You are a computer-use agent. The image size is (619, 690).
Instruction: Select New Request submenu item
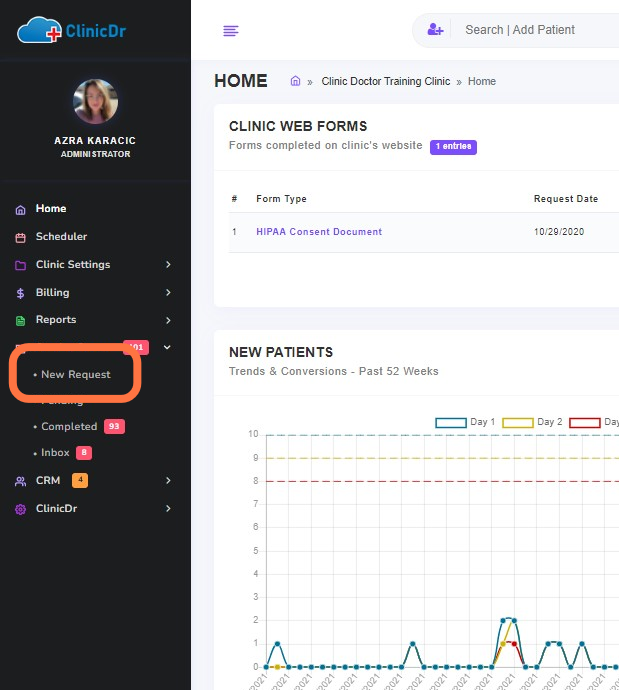76,374
